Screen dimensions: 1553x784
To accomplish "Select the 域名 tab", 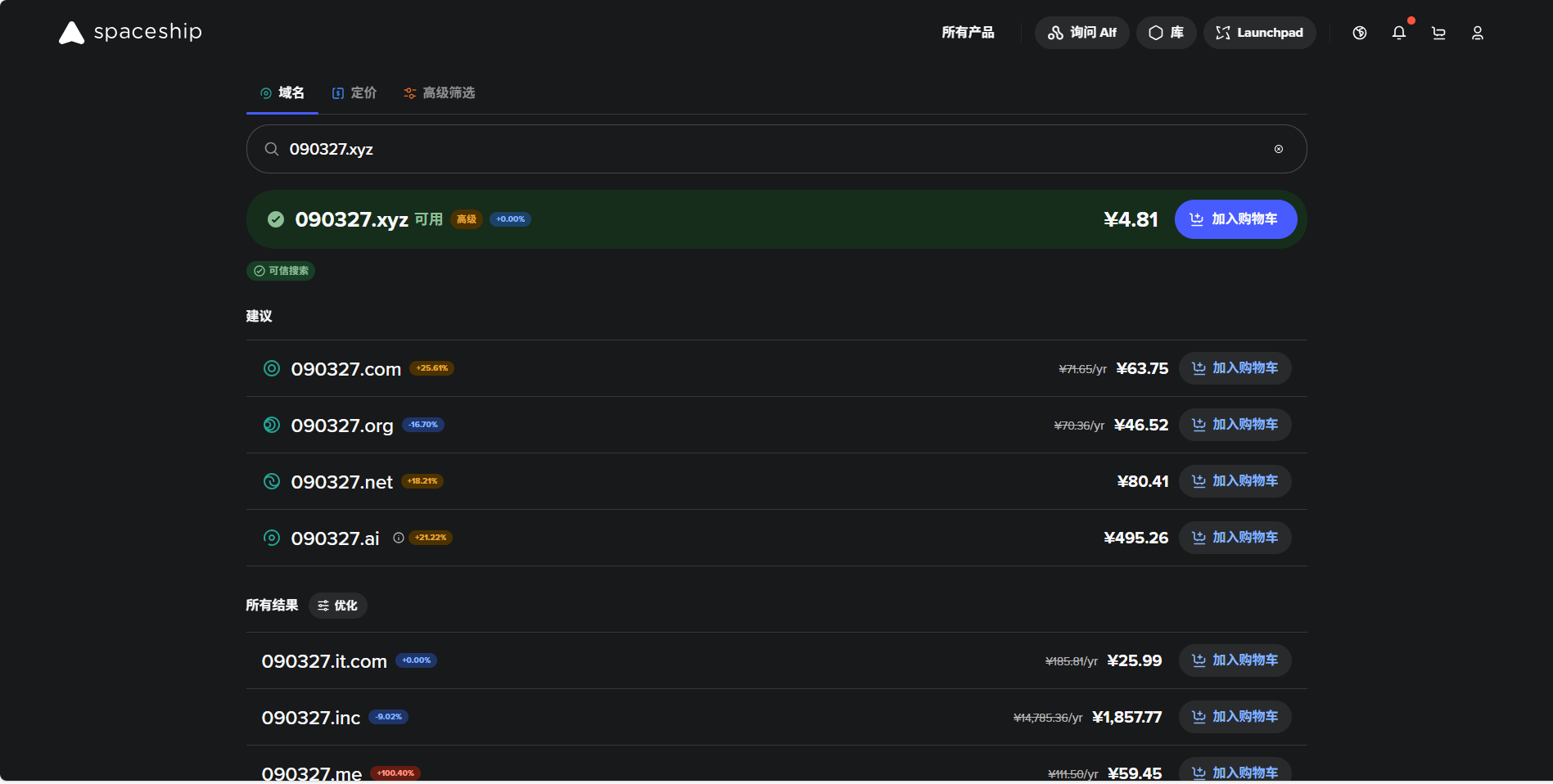I will click(x=282, y=92).
